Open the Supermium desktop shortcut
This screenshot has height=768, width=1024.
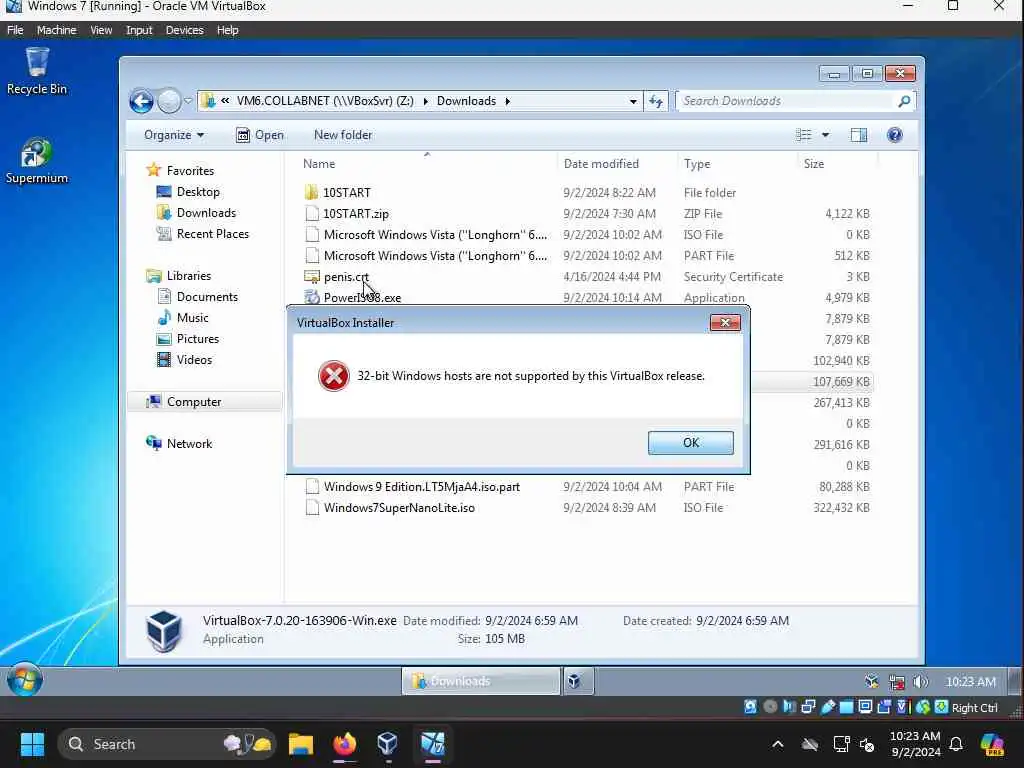tap(37, 161)
